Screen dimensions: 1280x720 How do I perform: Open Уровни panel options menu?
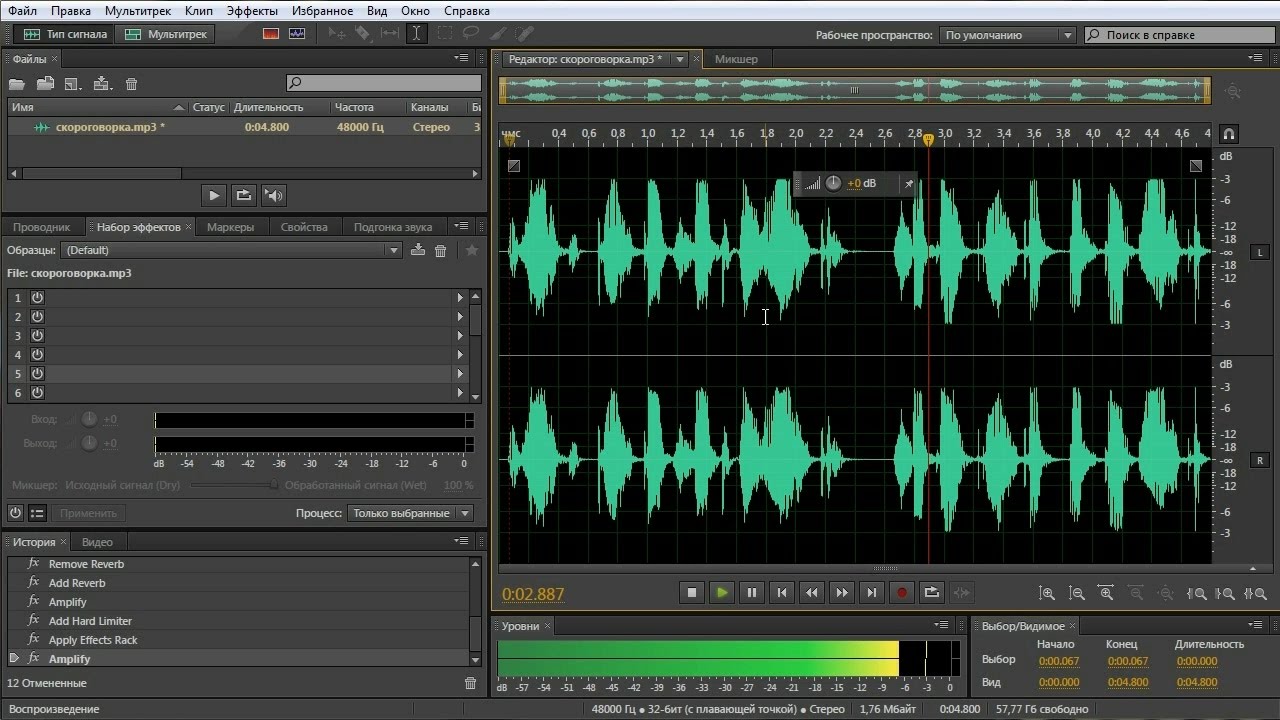(941, 626)
